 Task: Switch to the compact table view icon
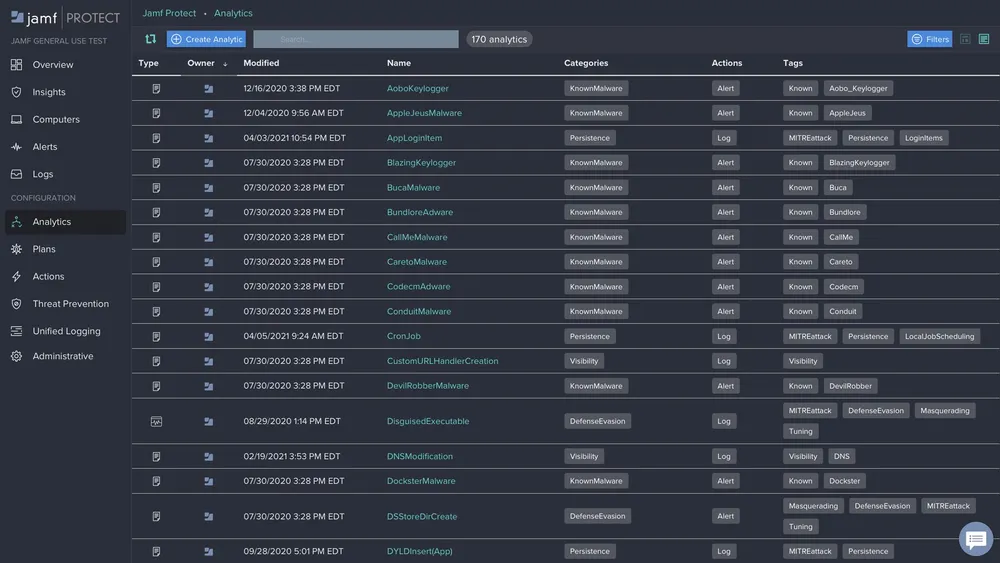pyautogui.click(x=965, y=39)
